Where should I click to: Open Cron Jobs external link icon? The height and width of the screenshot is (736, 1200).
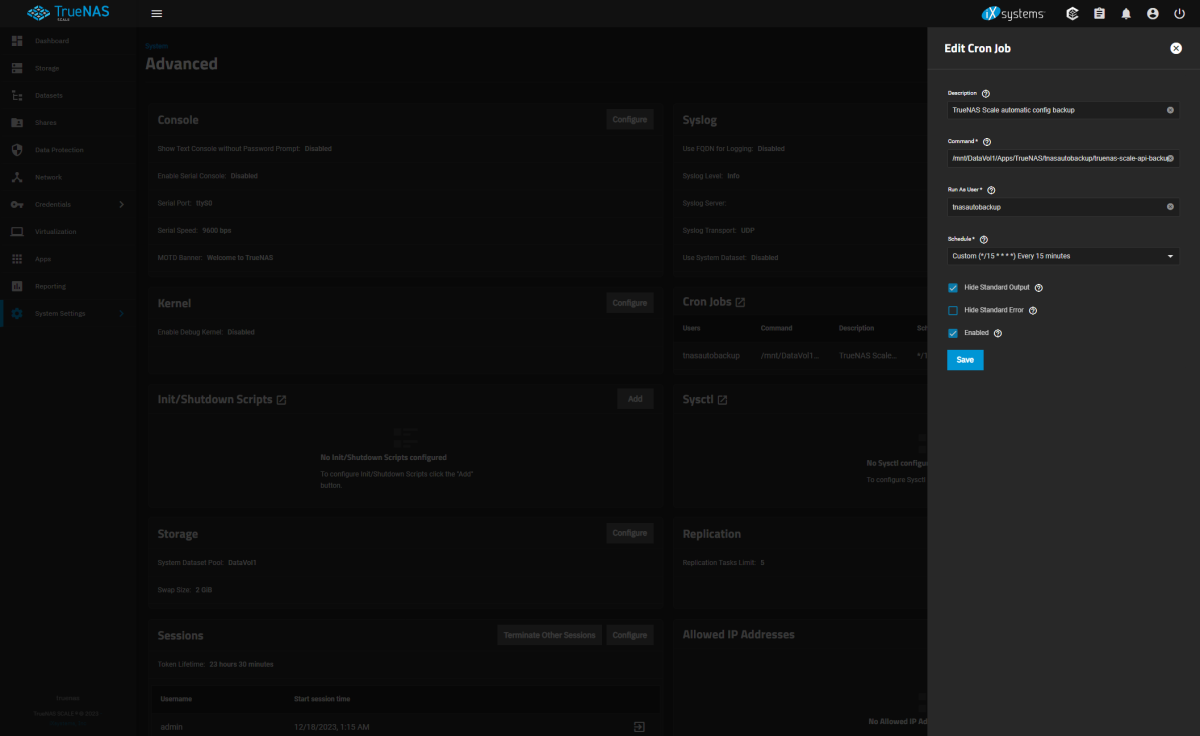click(740, 302)
